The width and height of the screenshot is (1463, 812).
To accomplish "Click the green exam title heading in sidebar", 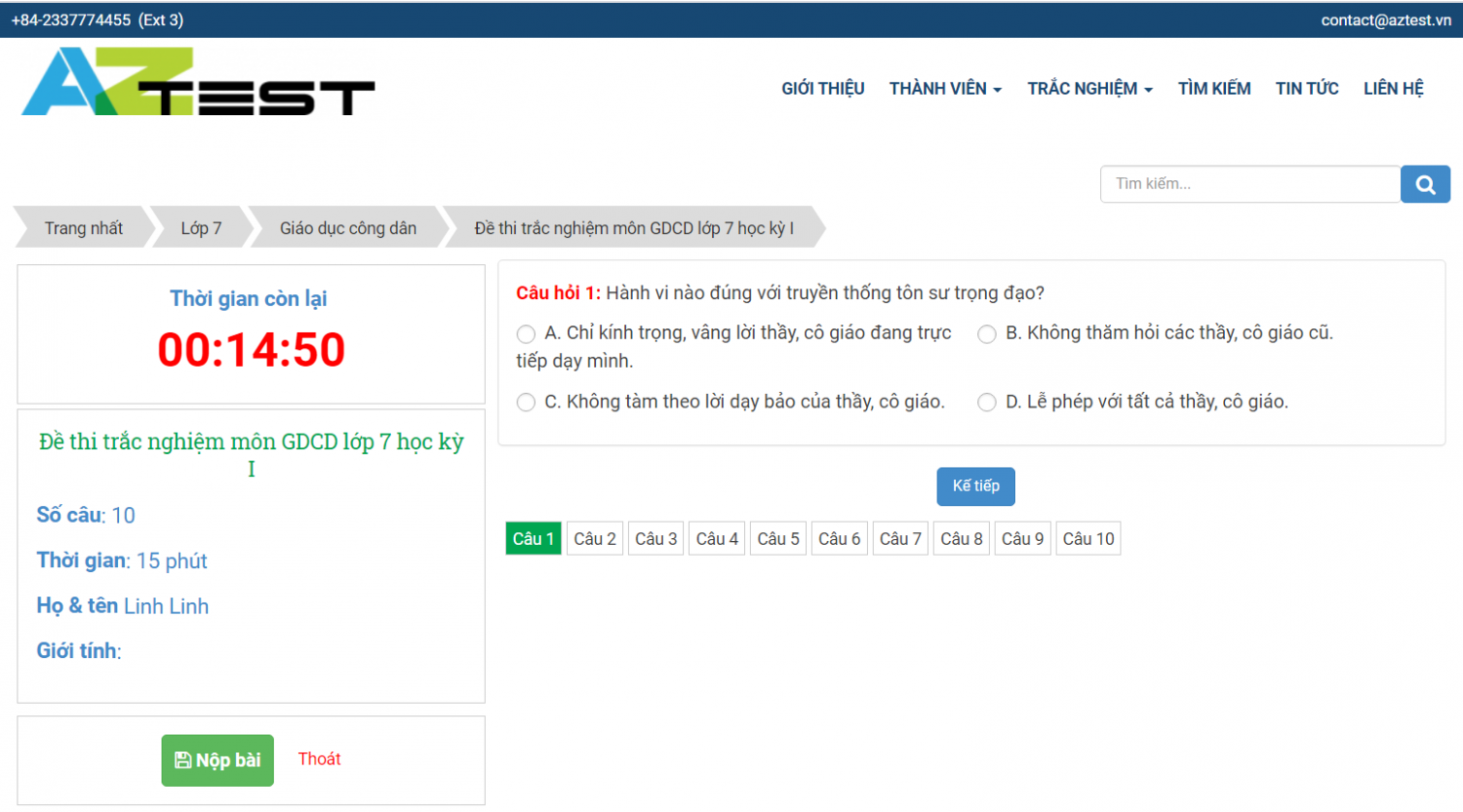I will pyautogui.click(x=251, y=455).
